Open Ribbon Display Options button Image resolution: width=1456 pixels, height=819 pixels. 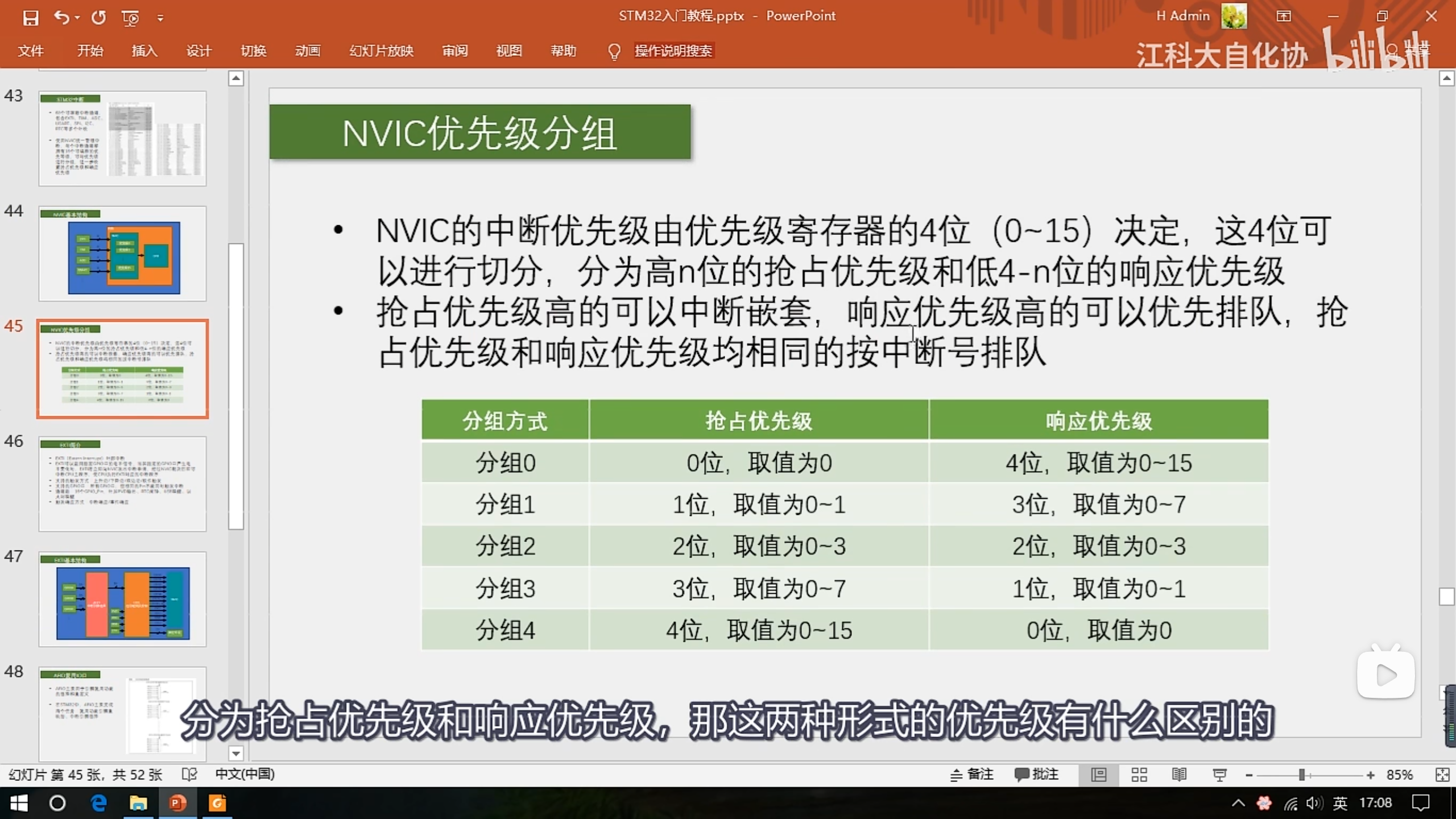tap(1284, 16)
